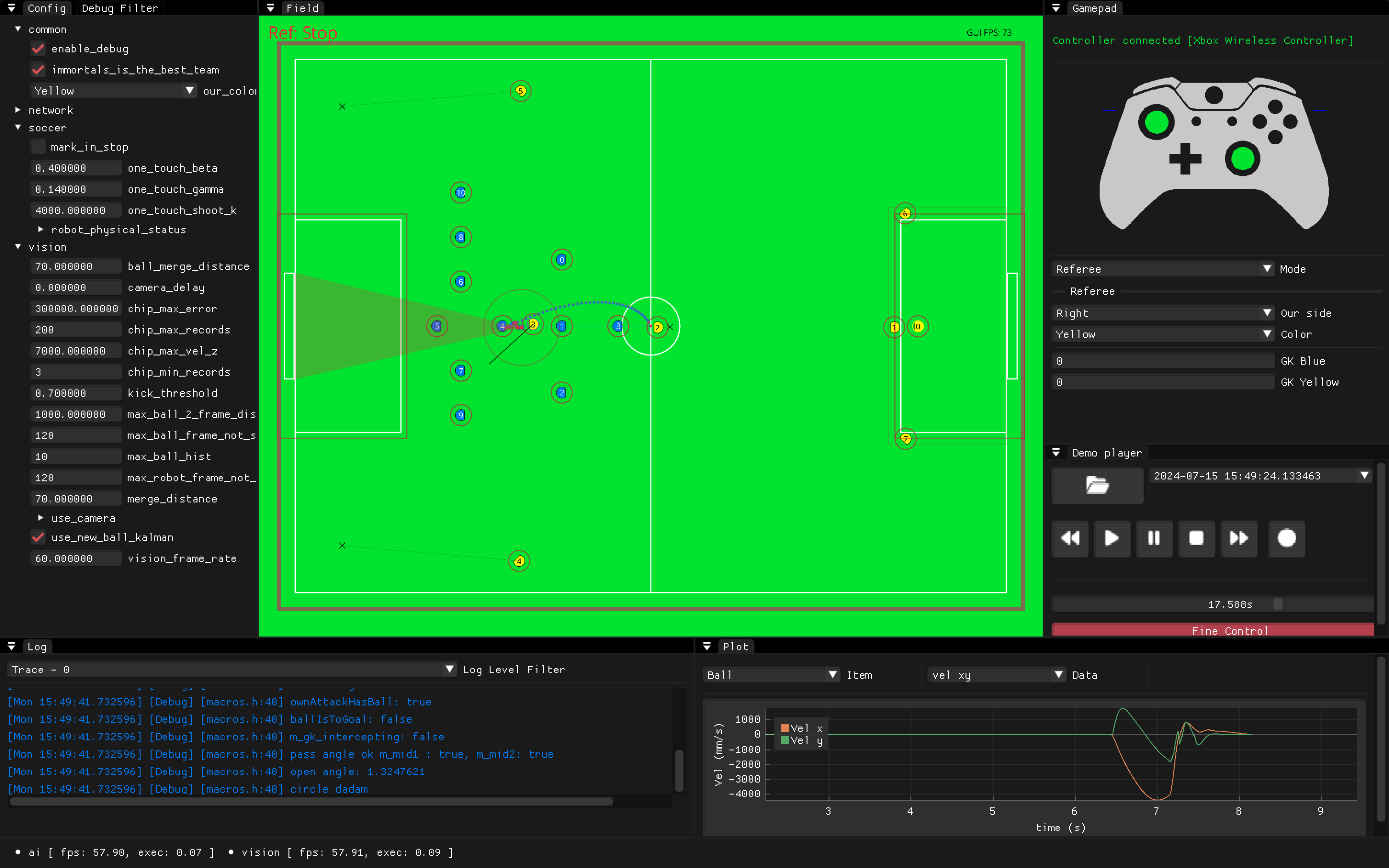1389x868 pixels.
Task: Uncheck use_new_ball_kalman option
Action: point(39,537)
